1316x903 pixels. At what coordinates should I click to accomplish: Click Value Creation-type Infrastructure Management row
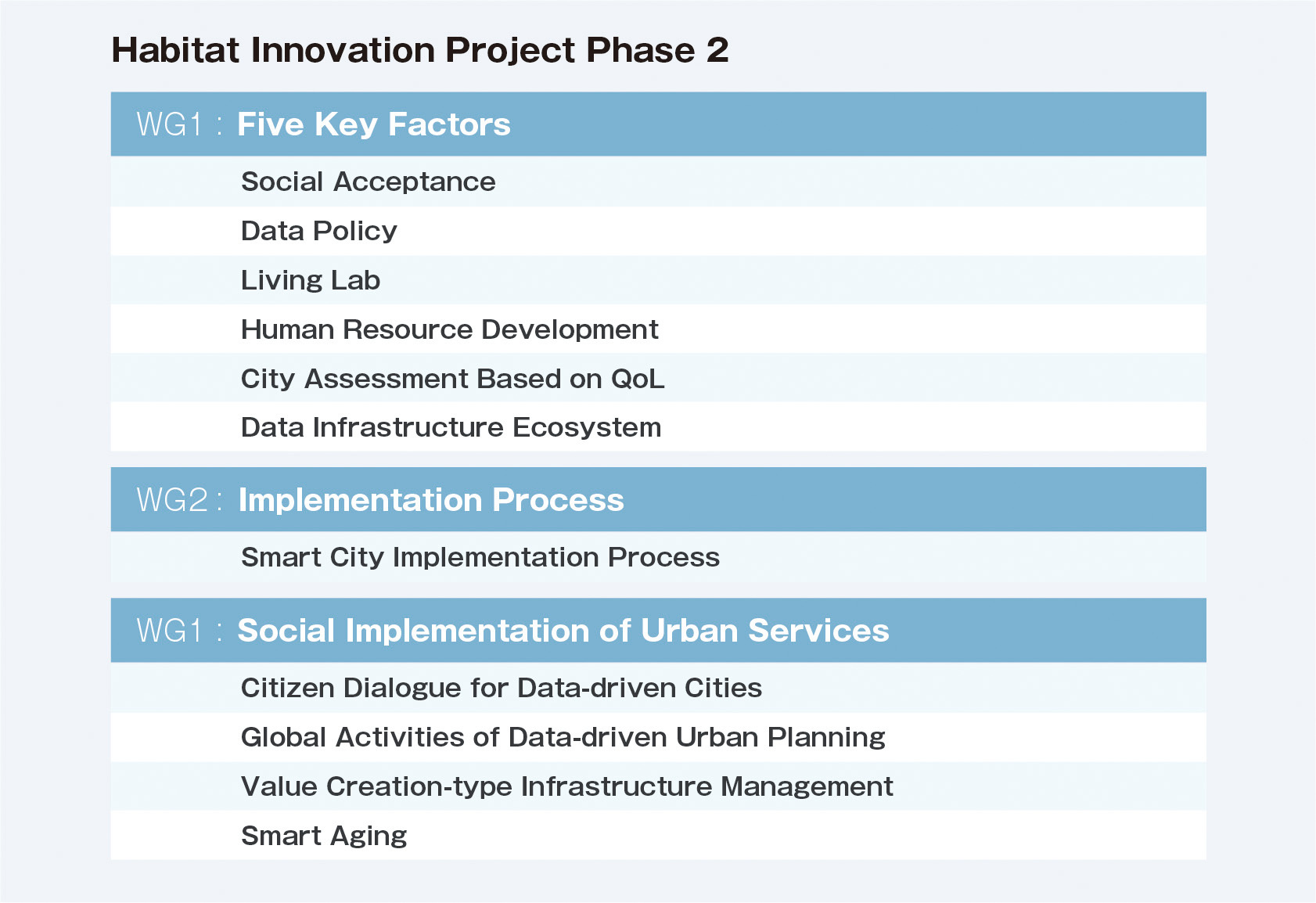[x=658, y=786]
